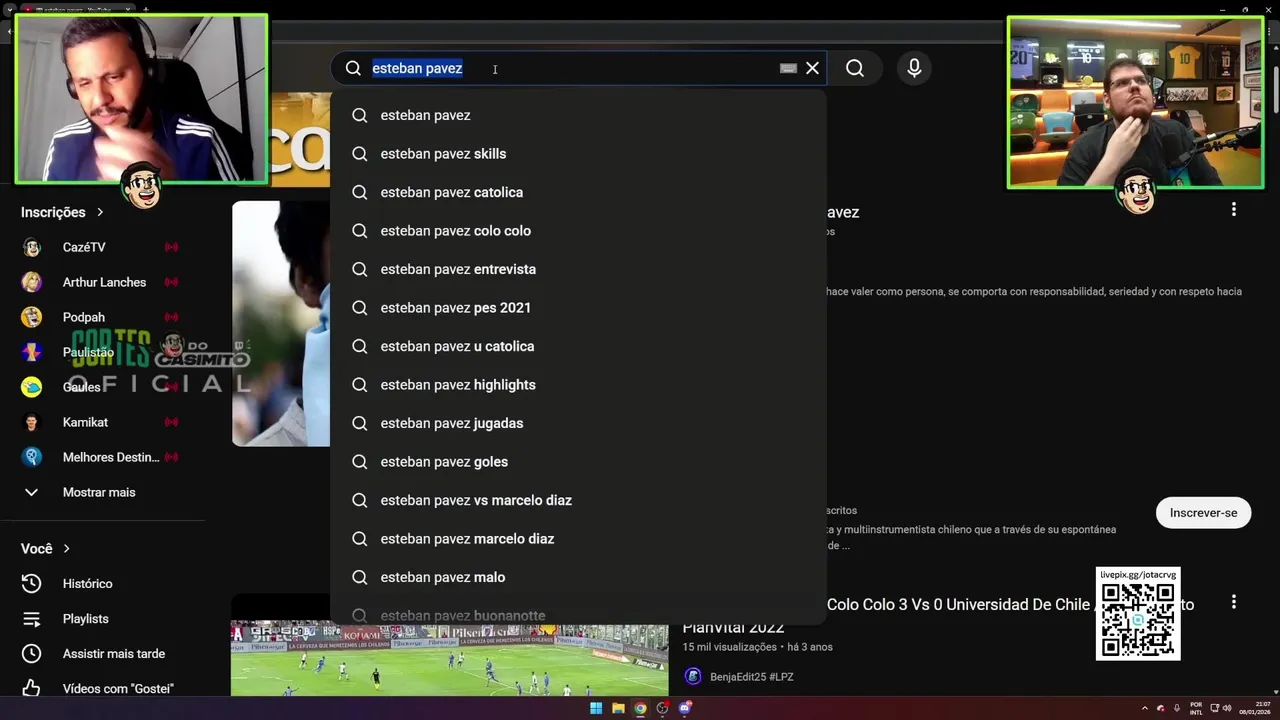
Task: Choose suggestion 'esteban pavez highlights'
Action: 578,385
